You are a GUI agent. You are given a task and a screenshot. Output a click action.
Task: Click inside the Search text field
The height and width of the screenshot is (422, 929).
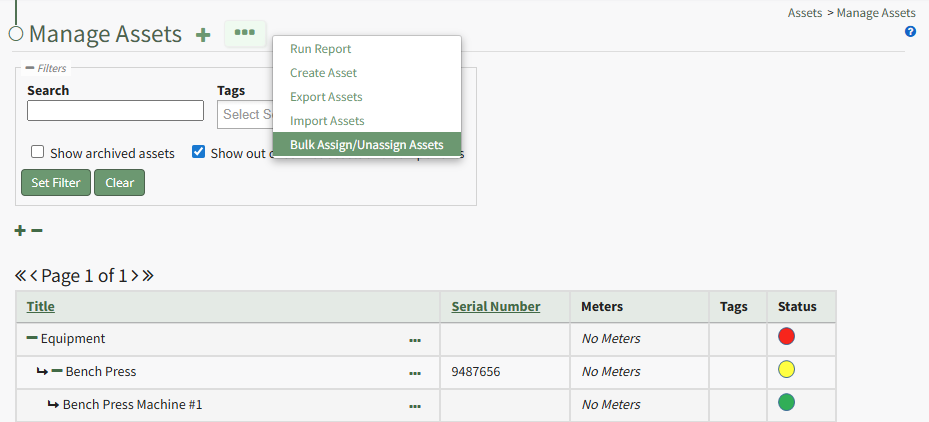pos(115,110)
